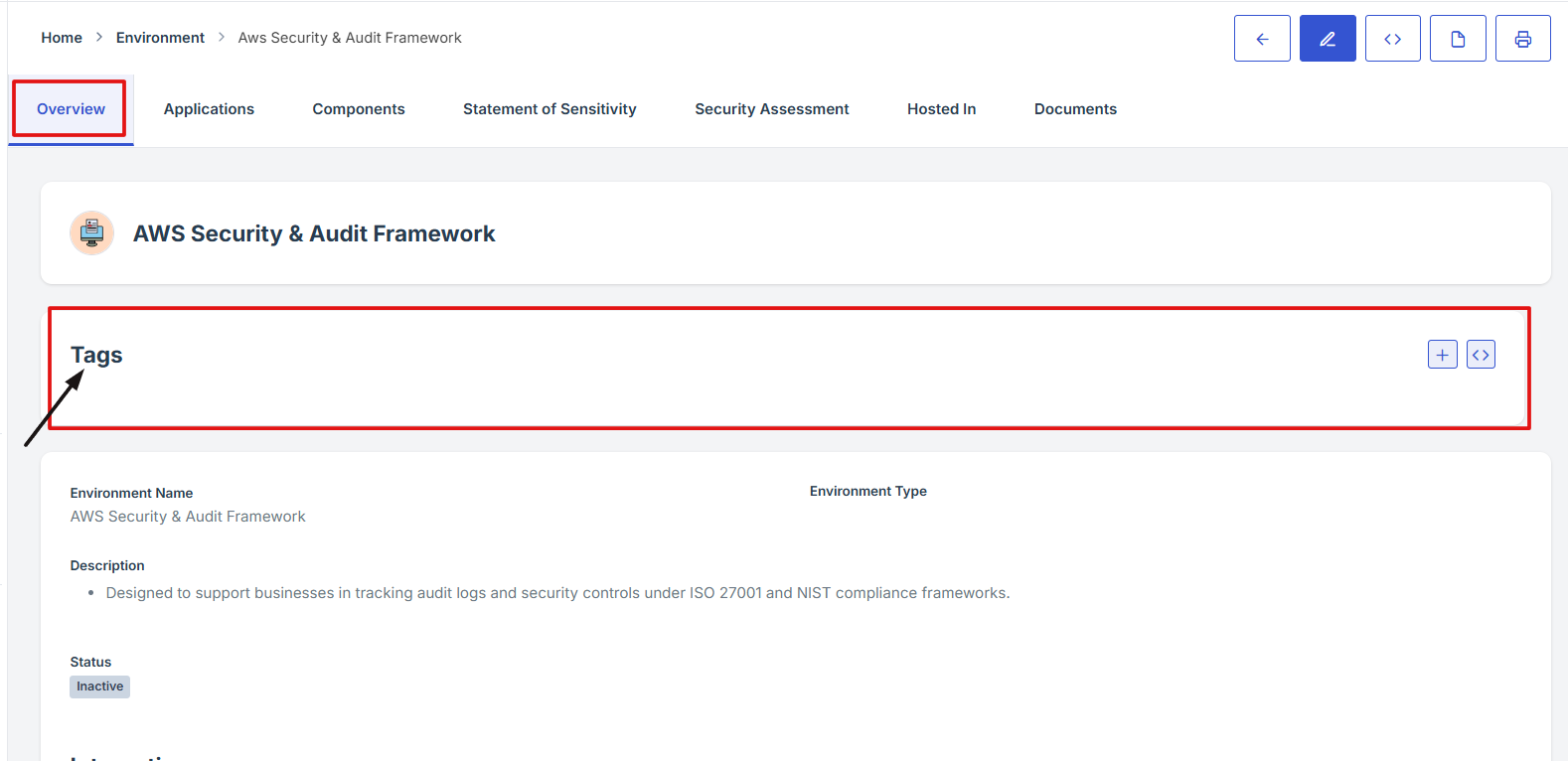1568x761 pixels.
Task: Click the document file icon button
Action: tap(1458, 39)
